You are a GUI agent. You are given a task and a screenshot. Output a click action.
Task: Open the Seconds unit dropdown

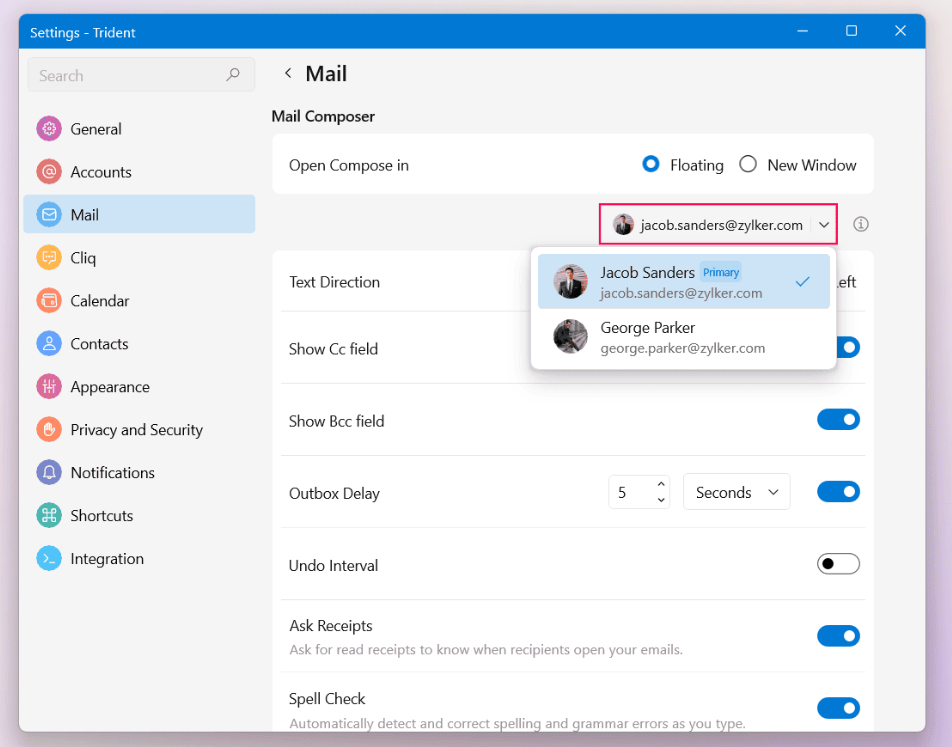tap(736, 492)
